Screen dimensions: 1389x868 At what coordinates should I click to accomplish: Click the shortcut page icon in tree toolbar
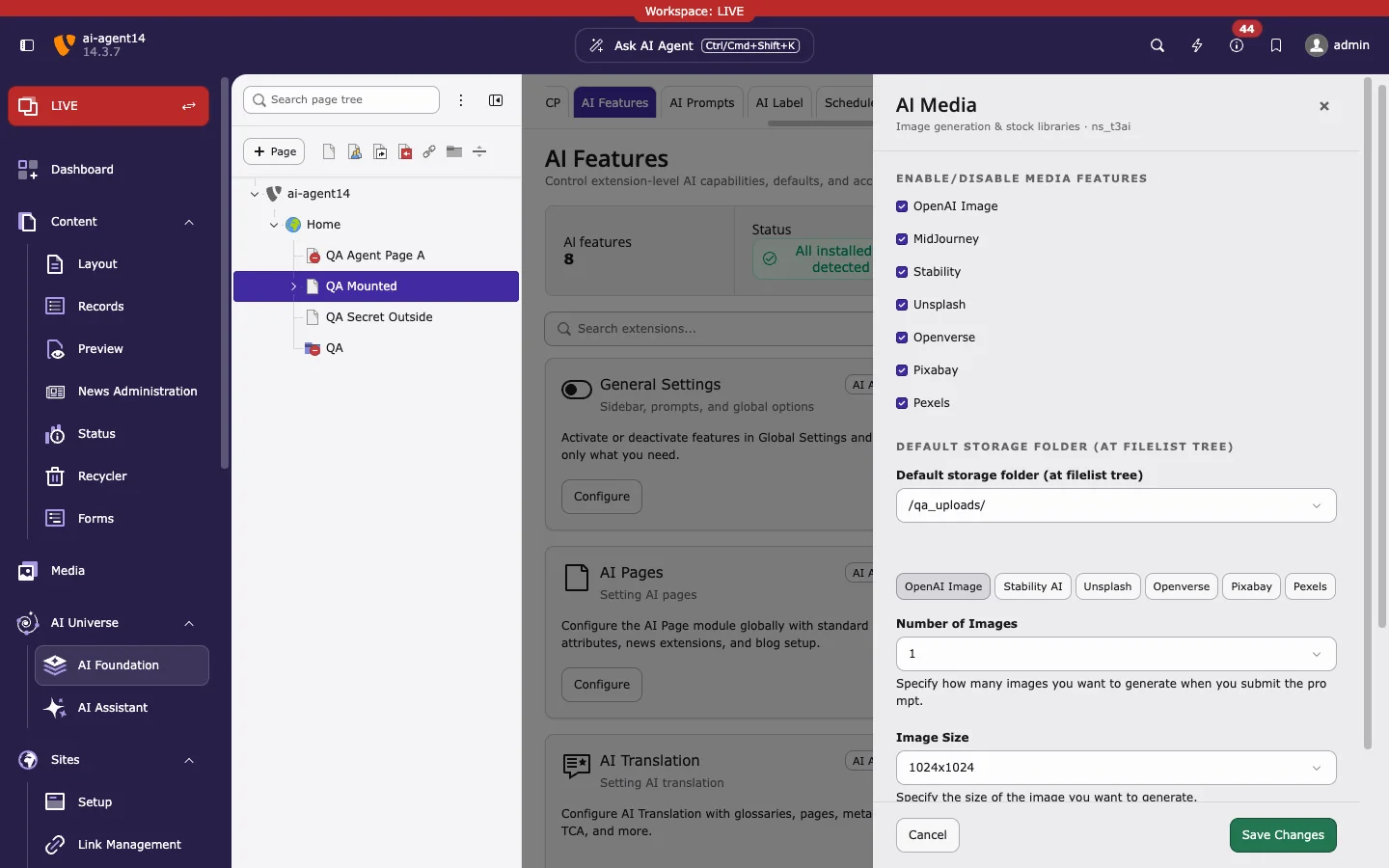pos(380,151)
